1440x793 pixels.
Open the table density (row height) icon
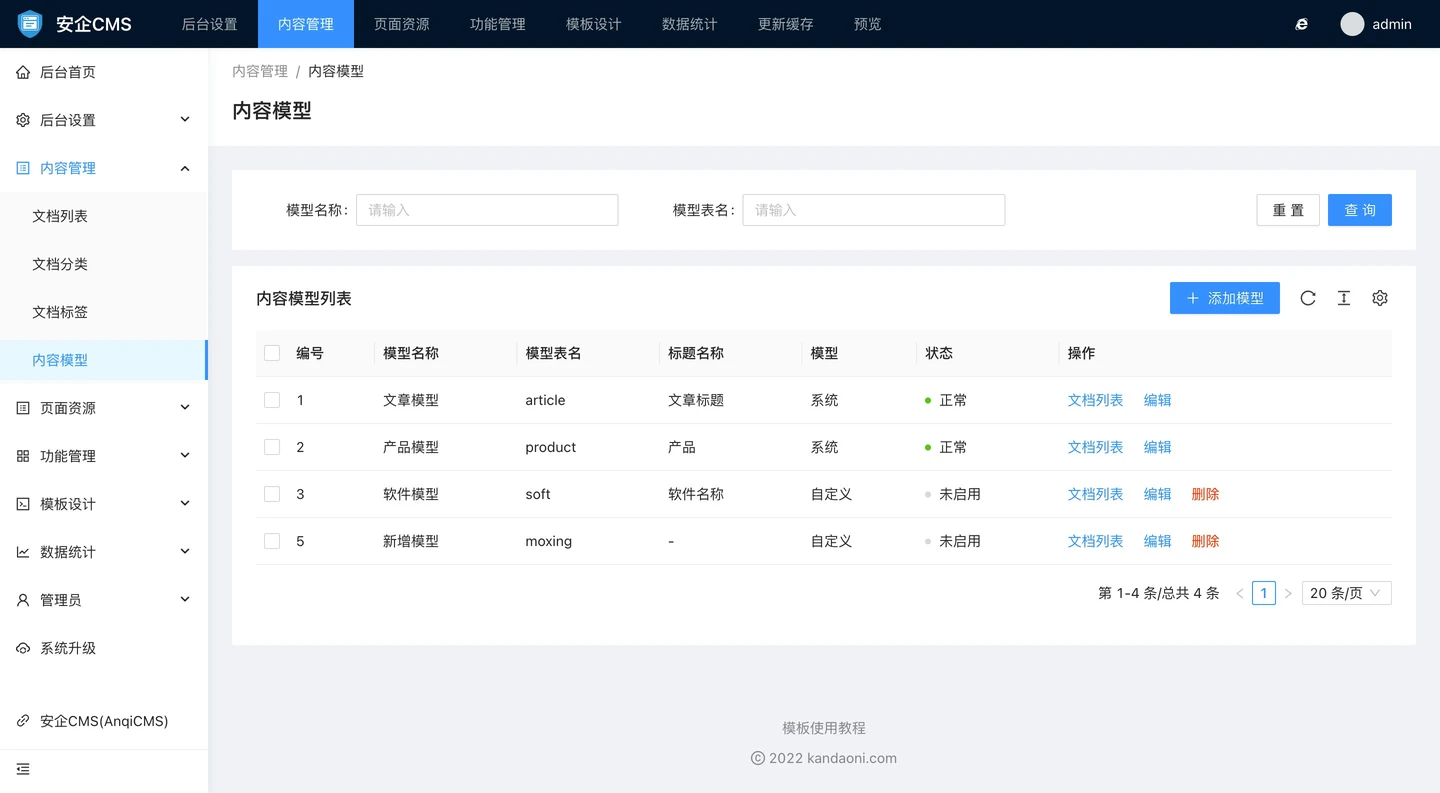pyautogui.click(x=1344, y=298)
